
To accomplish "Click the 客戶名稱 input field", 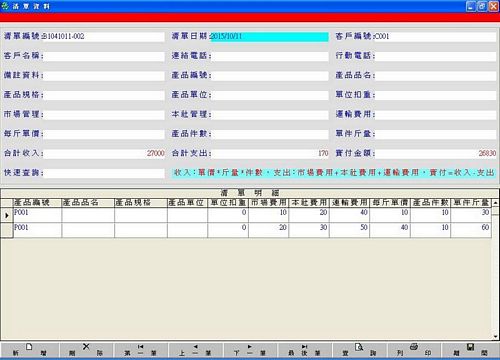I will [104, 56].
